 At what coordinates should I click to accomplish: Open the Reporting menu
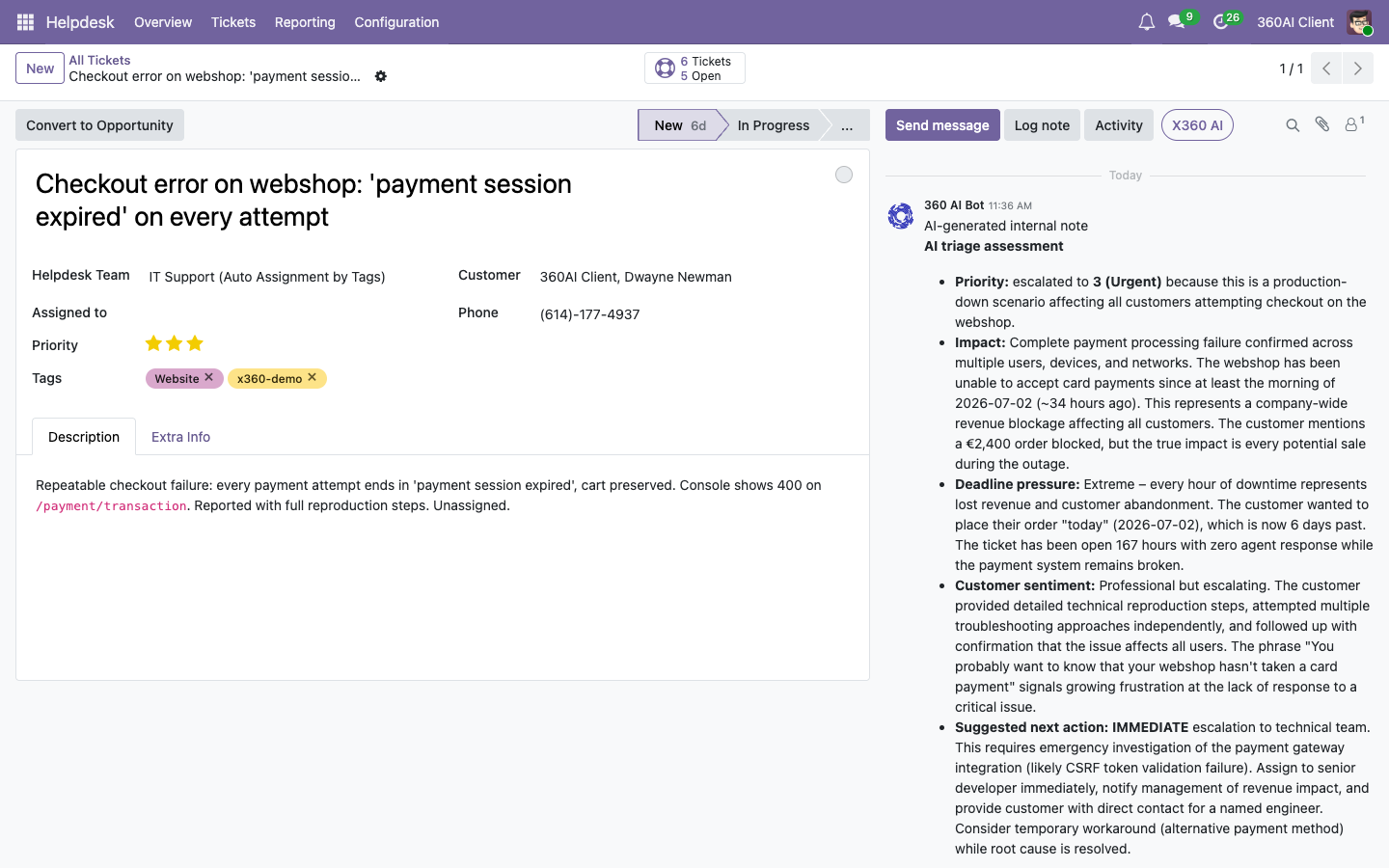(x=305, y=22)
